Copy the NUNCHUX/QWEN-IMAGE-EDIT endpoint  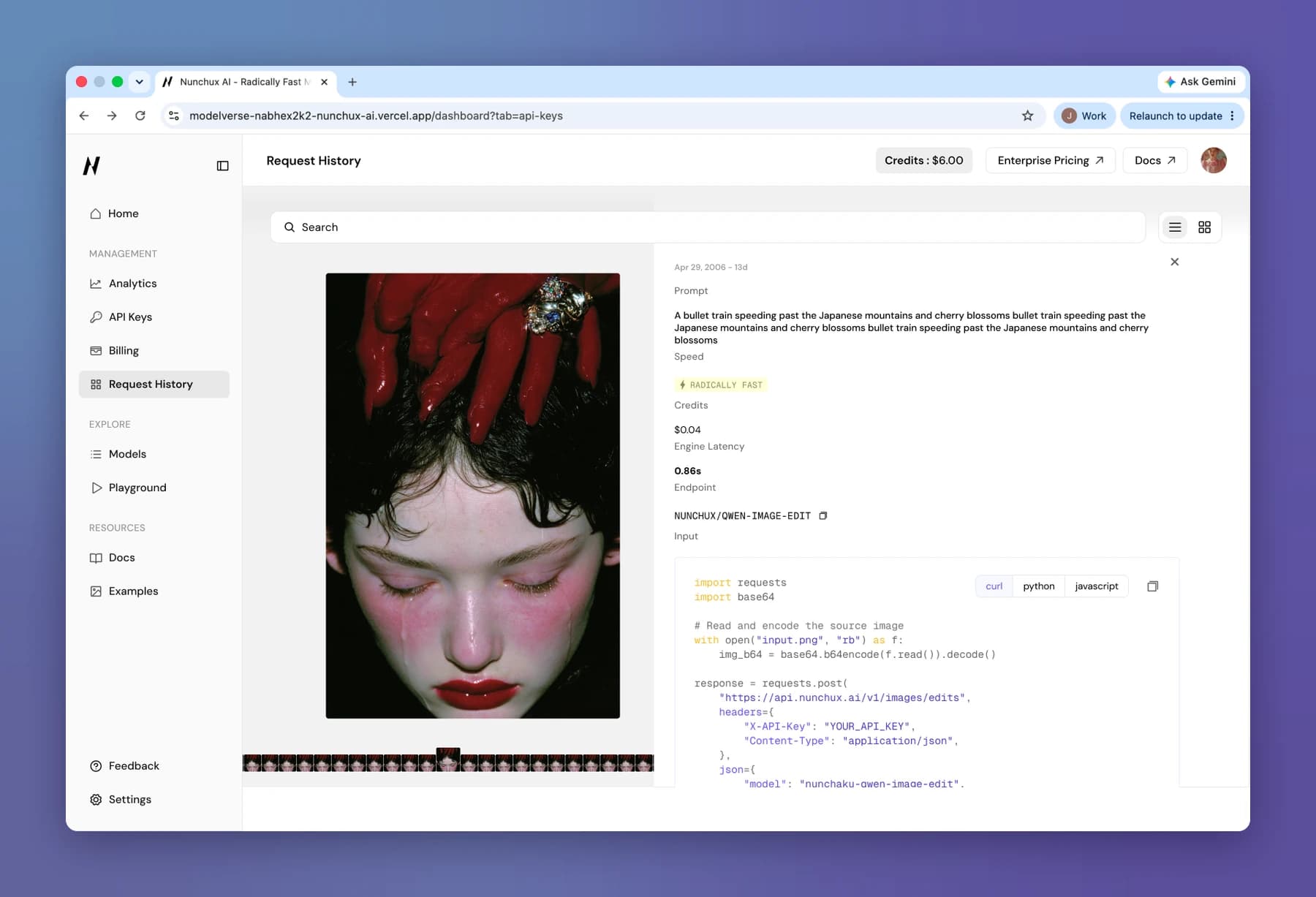(823, 516)
